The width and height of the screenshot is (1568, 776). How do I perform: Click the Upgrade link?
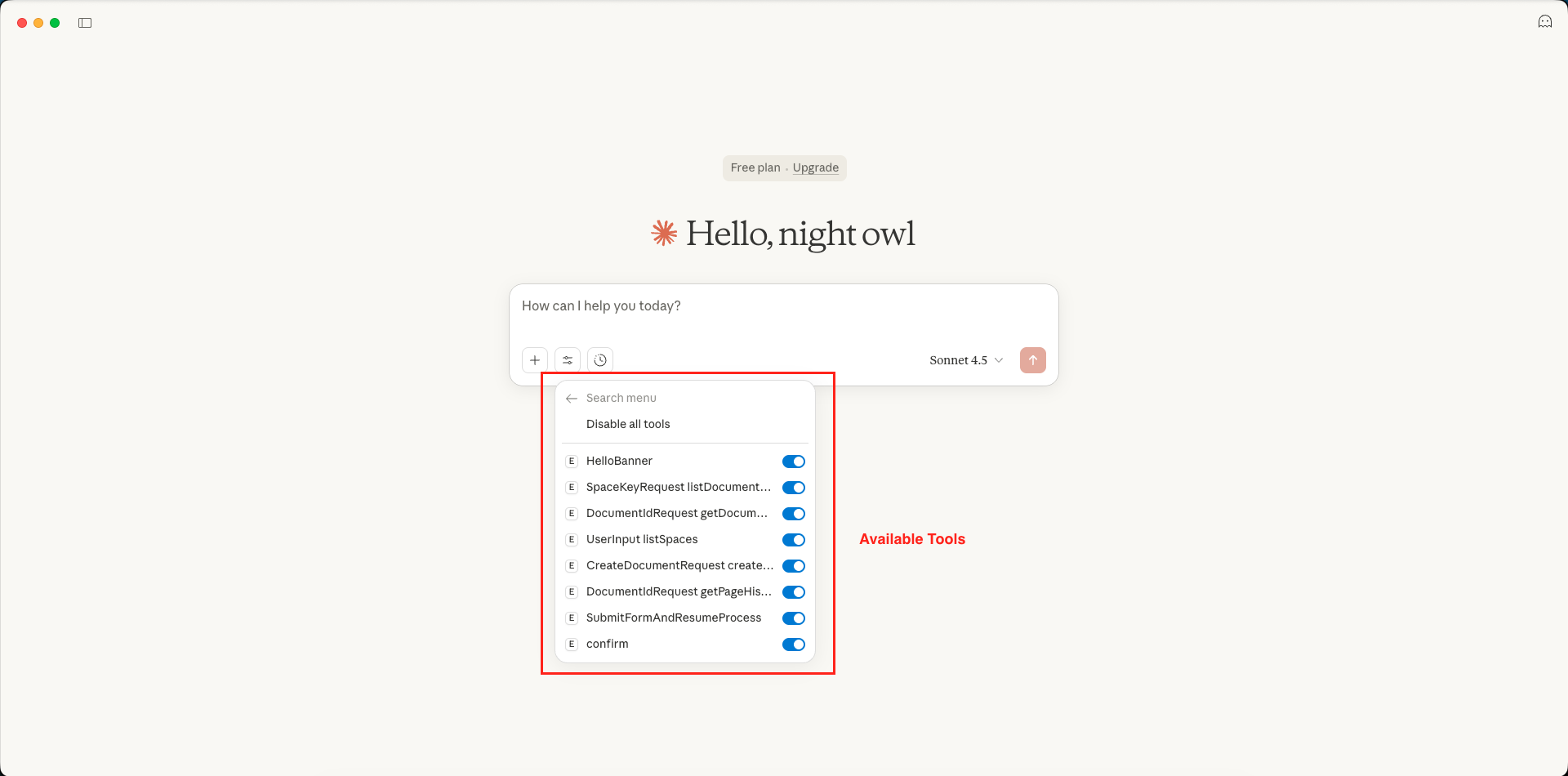[816, 167]
